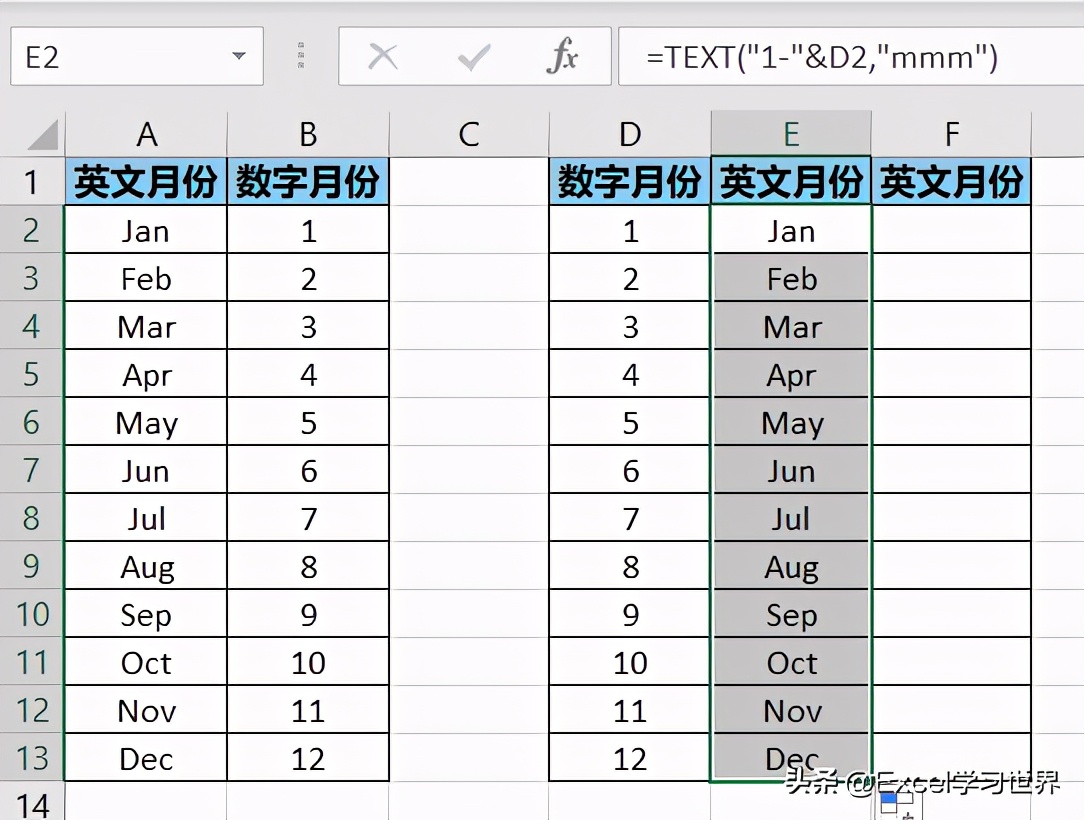The image size is (1084, 820).
Task: Click cell E1 header 英文月份
Action: pos(791,182)
